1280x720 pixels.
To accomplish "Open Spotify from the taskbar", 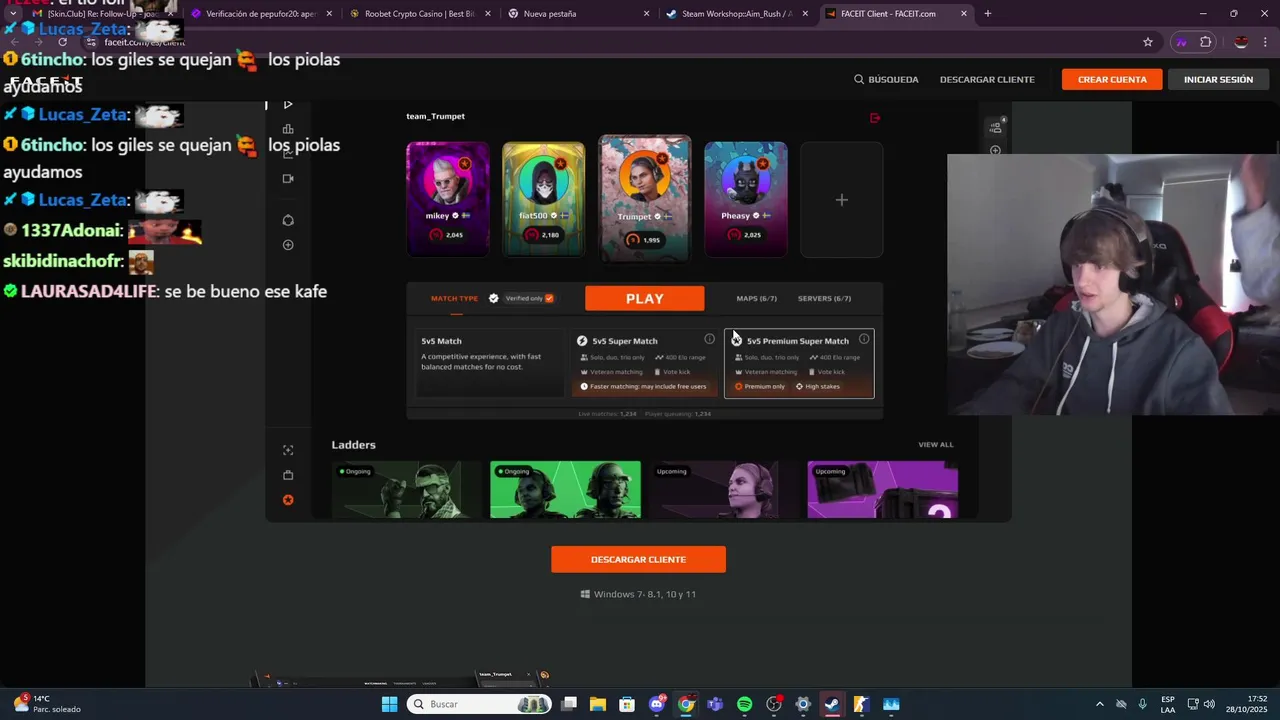I will (x=744, y=704).
